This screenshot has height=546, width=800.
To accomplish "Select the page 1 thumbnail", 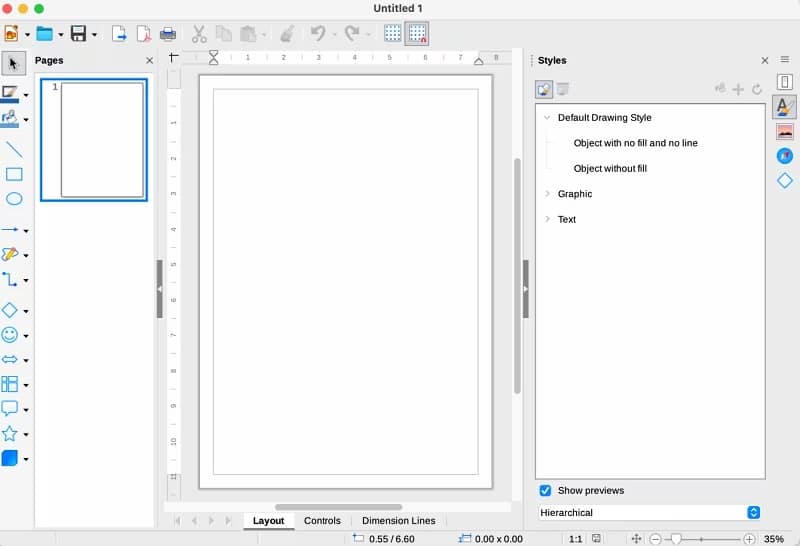I will pos(94,140).
